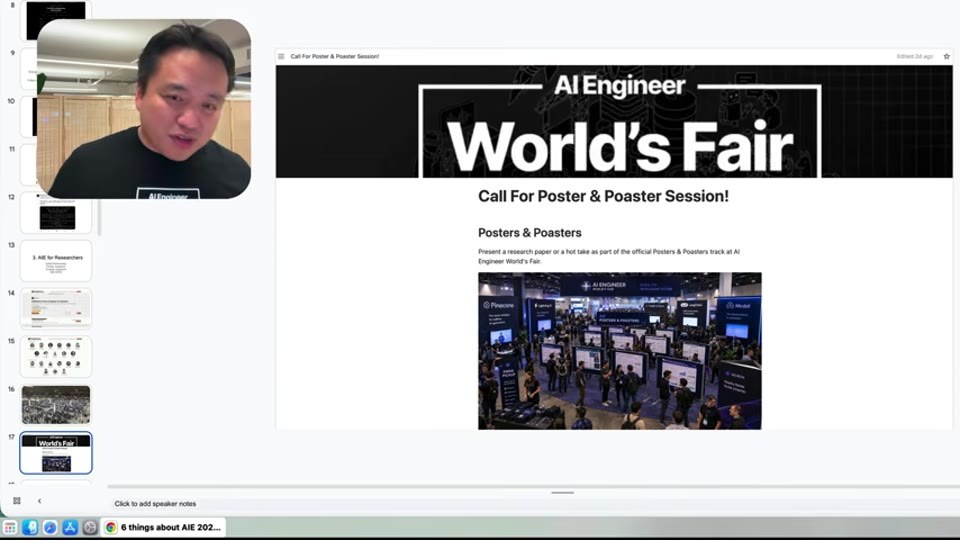Screen dimensions: 960x540
Task: Collapse the filmstrip with the left chevron
Action: click(x=40, y=501)
